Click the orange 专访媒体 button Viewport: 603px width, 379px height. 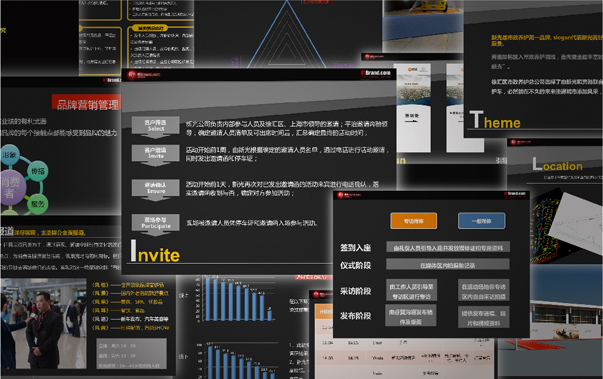pyautogui.click(x=413, y=221)
